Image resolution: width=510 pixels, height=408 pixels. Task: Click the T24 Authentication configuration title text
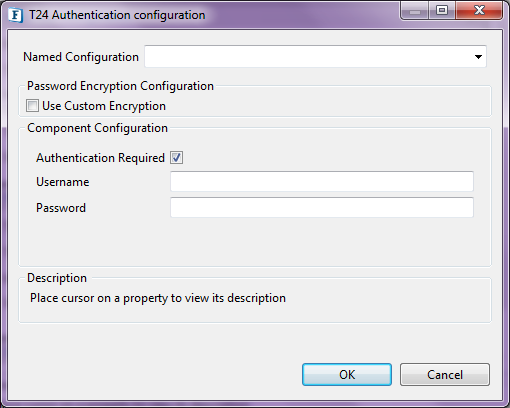coord(117,15)
